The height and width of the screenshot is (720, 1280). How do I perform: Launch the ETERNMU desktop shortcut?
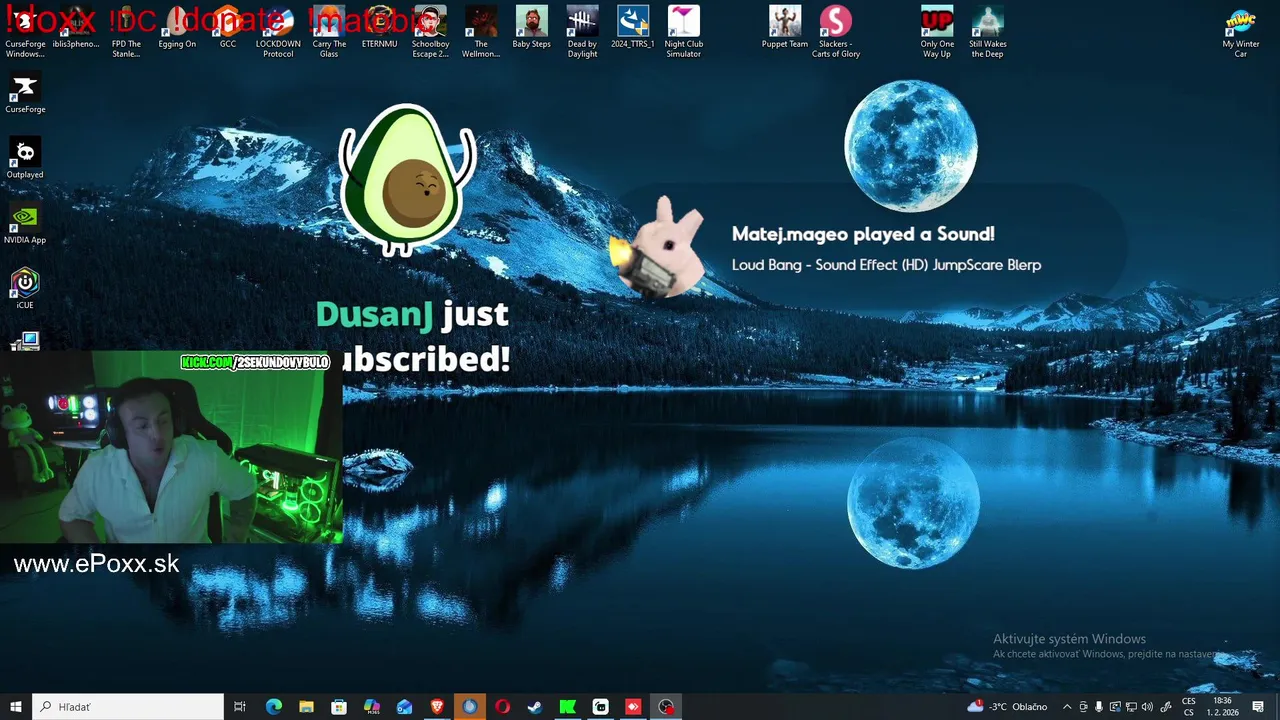click(379, 28)
